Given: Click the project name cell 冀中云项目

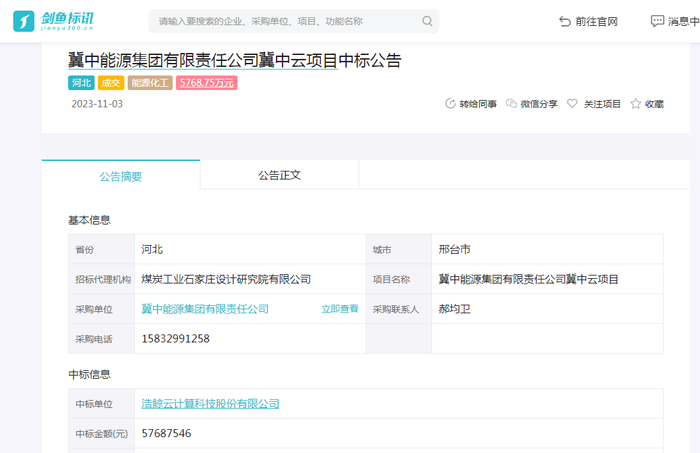Looking at the screenshot, I should click(529, 279).
